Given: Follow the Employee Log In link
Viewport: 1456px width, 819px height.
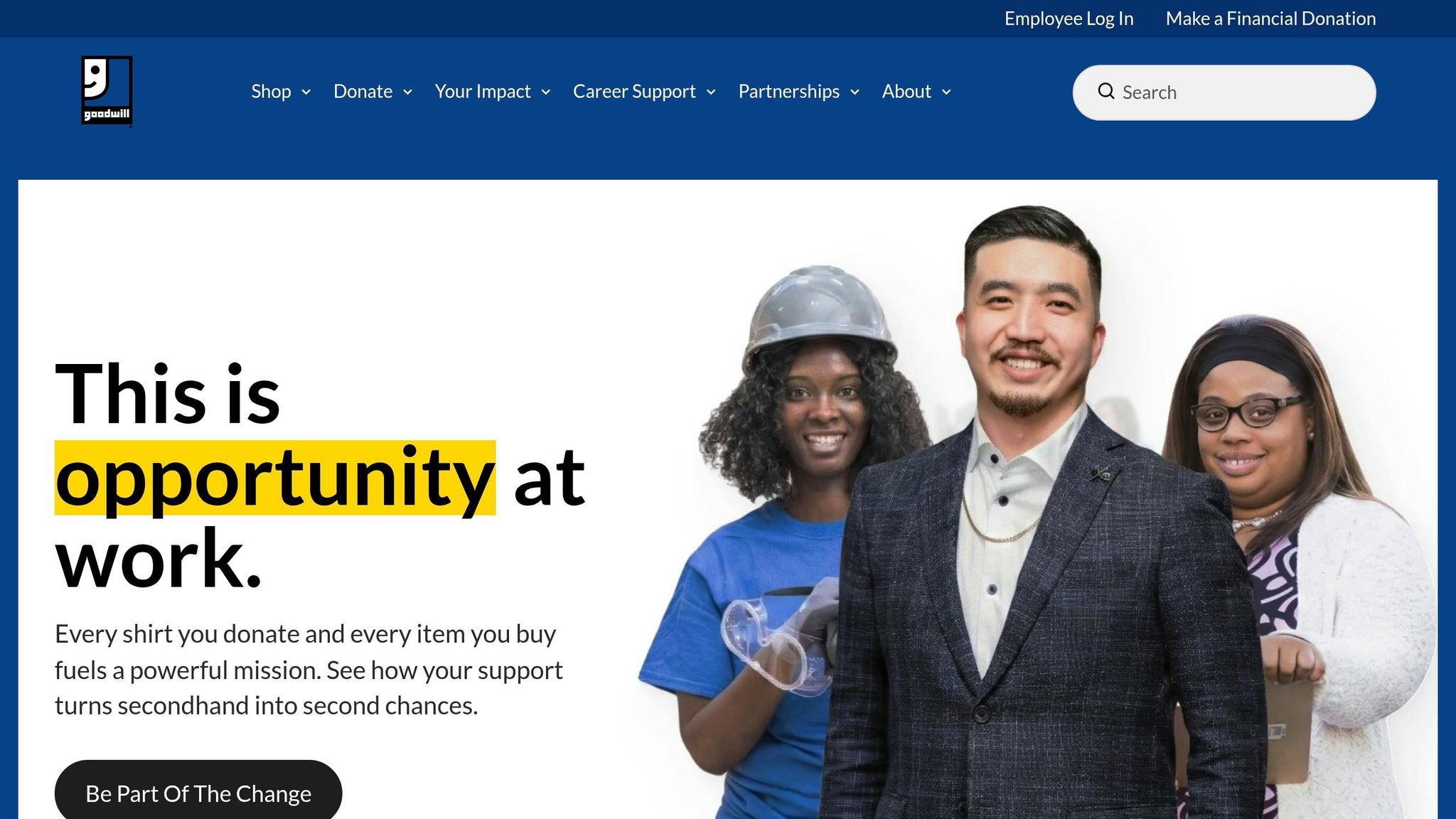Looking at the screenshot, I should tap(1069, 18).
